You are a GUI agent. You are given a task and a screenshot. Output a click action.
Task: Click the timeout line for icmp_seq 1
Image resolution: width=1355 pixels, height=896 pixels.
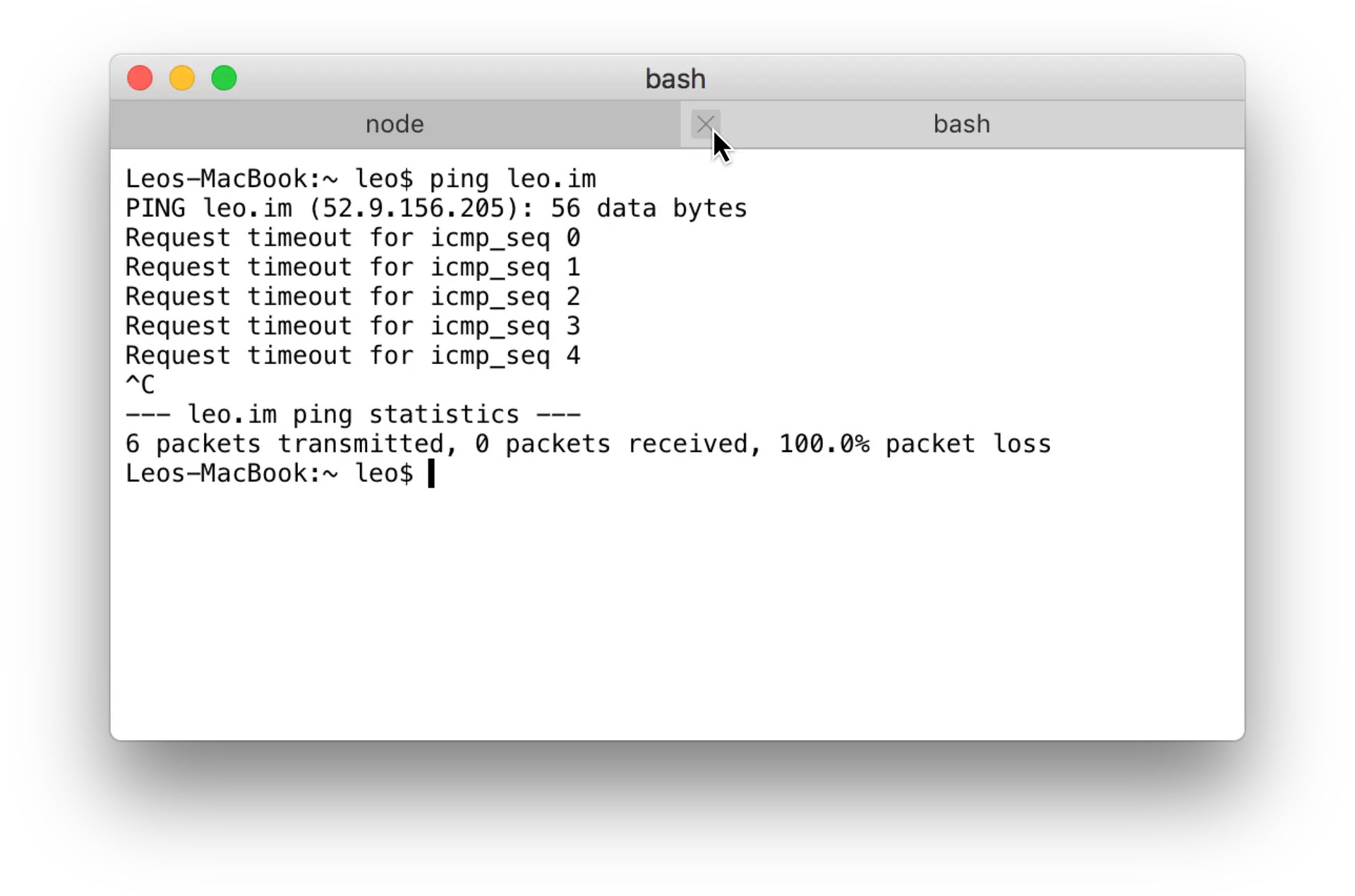[353, 268]
